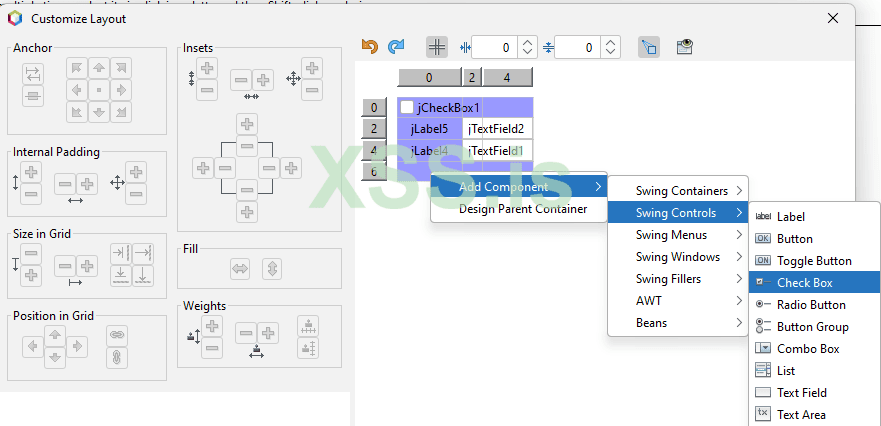
Task: Expand Swing Windows submenu
Action: click(x=678, y=257)
